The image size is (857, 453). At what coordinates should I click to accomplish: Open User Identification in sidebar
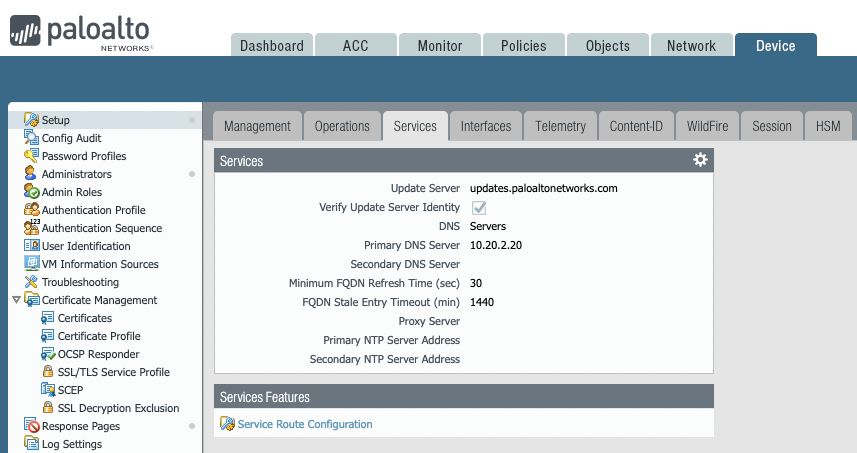pyautogui.click(x=86, y=246)
